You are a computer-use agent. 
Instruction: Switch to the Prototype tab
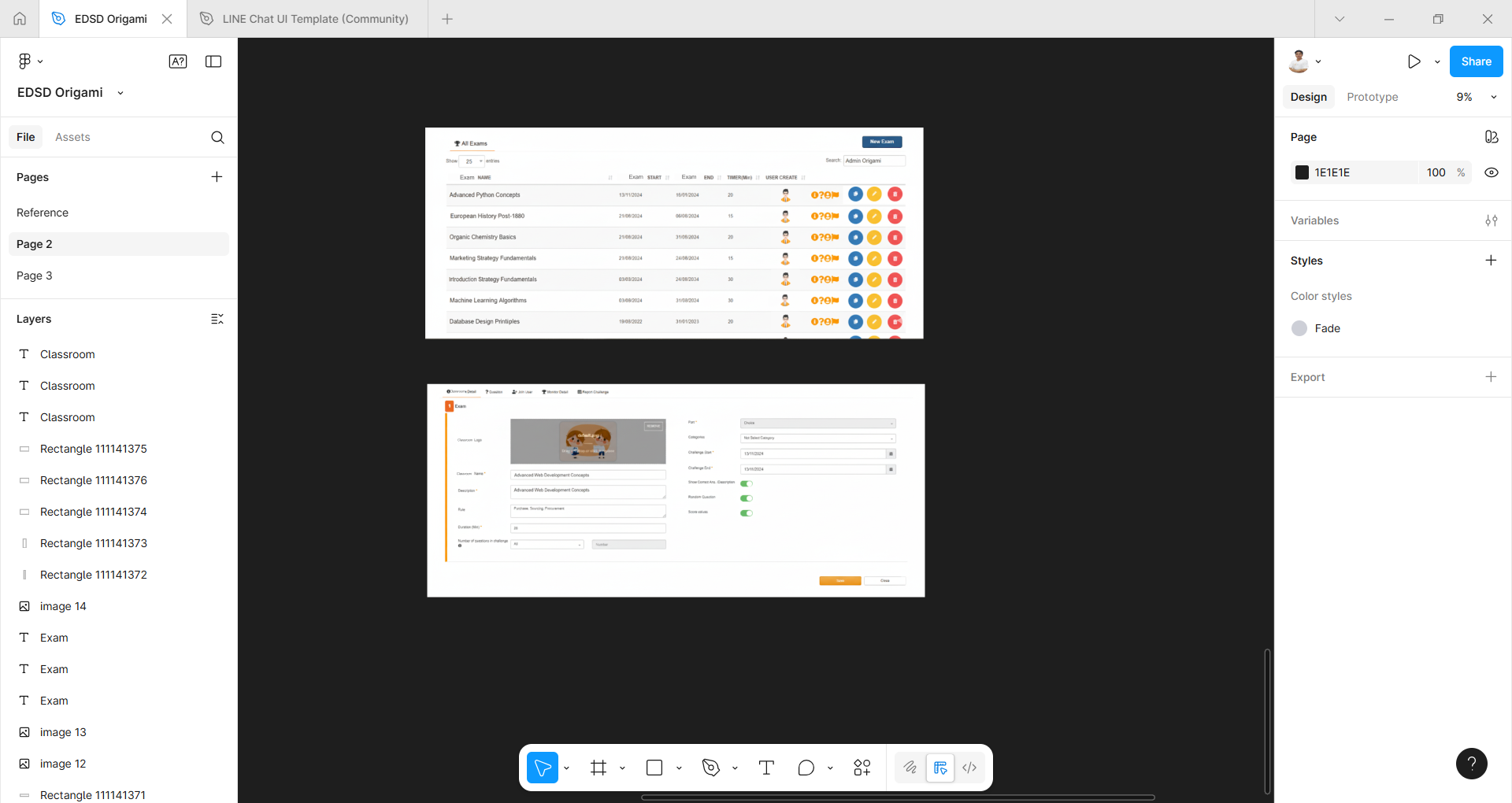(1372, 97)
